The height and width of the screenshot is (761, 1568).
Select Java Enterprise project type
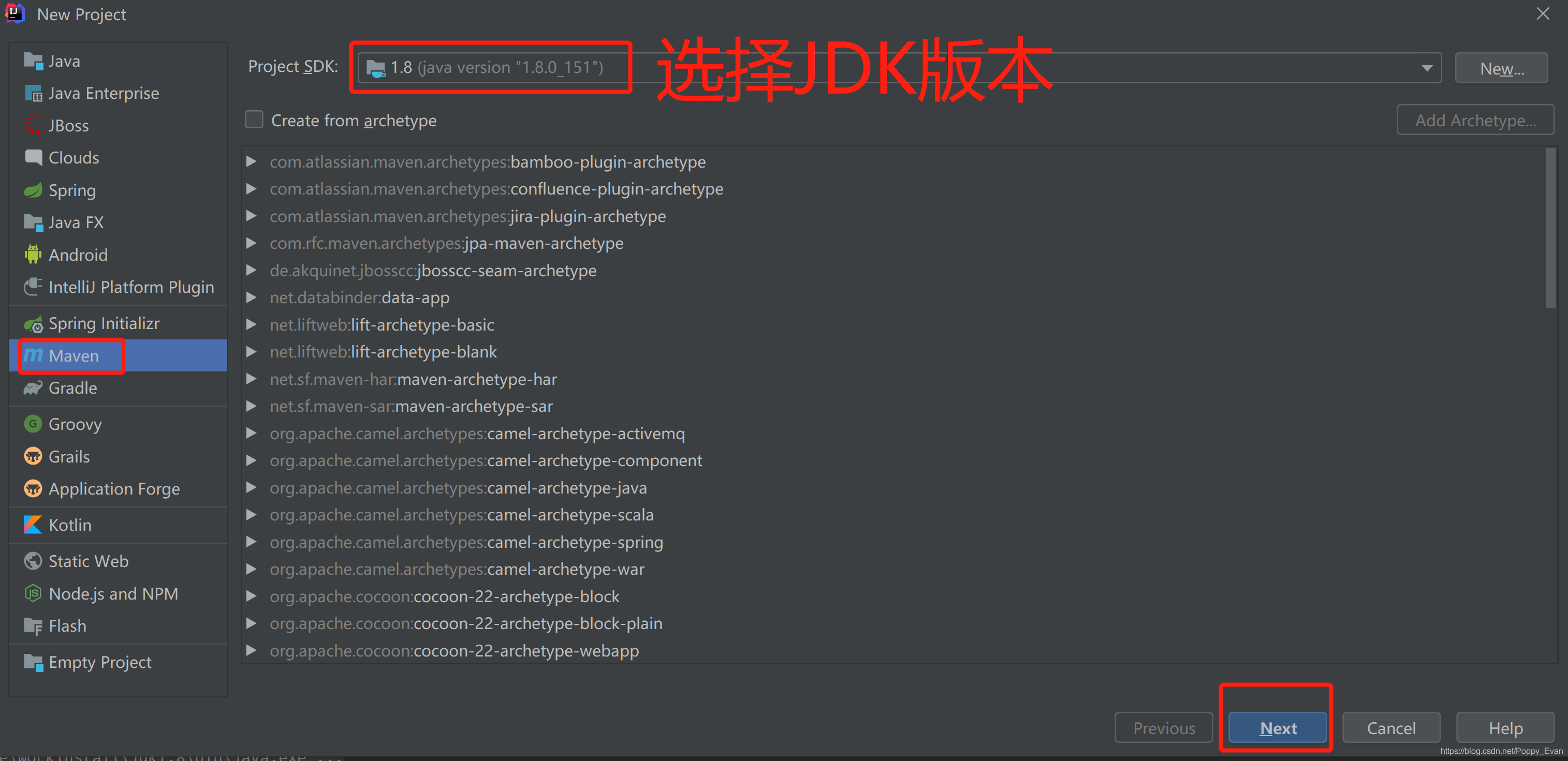pyautogui.click(x=104, y=93)
